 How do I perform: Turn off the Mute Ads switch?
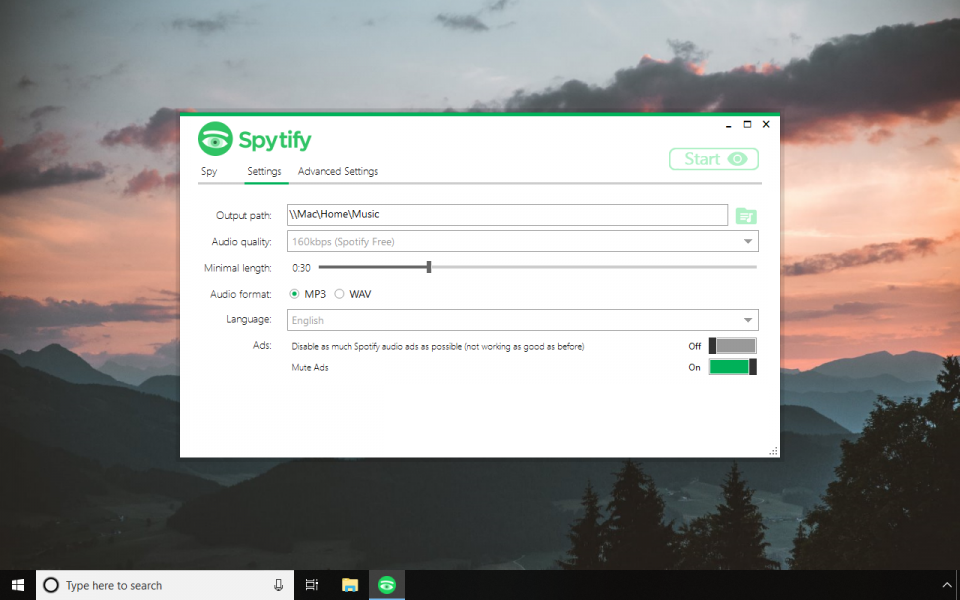point(732,367)
